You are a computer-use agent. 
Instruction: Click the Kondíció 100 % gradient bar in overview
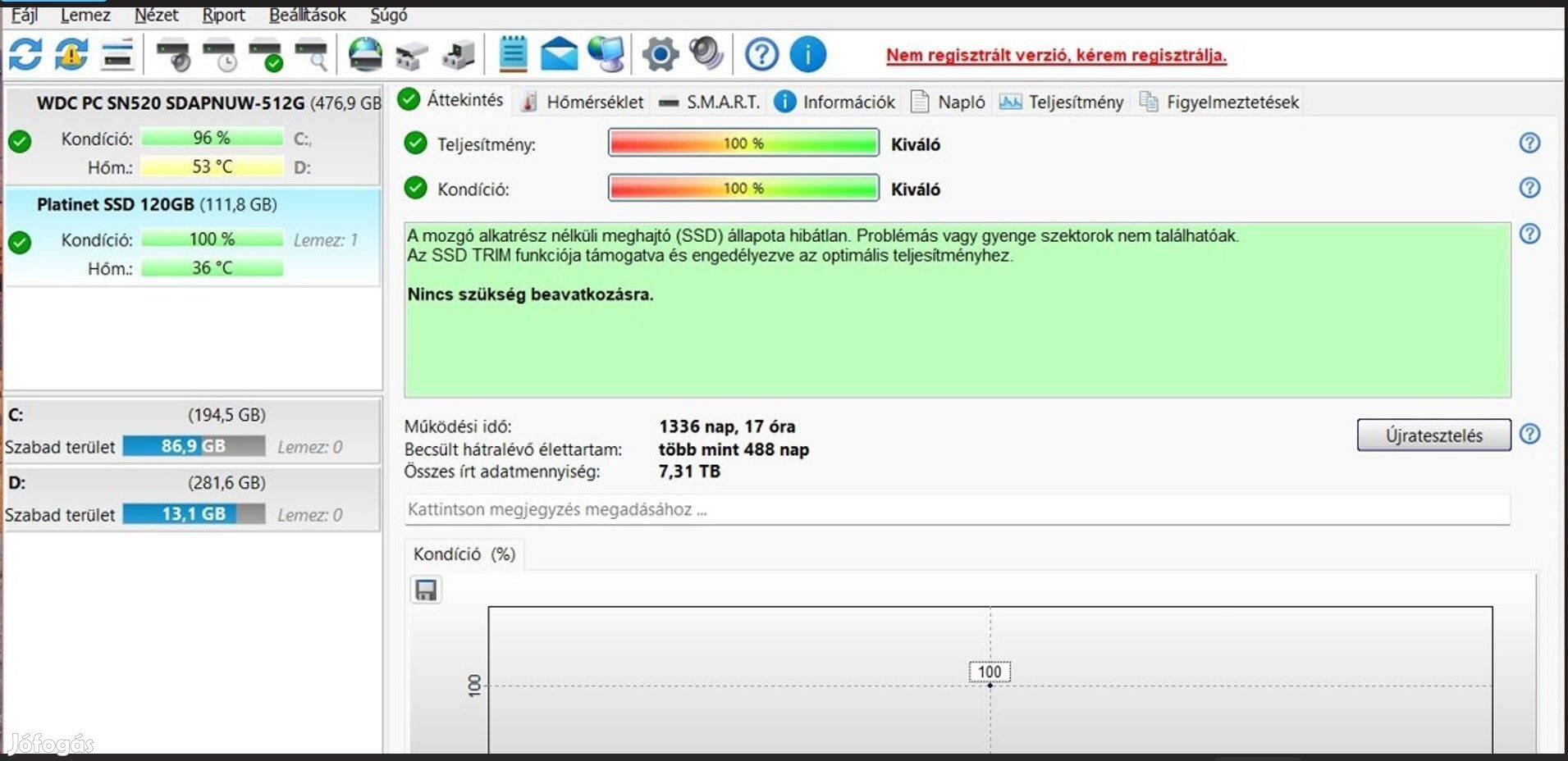743,188
